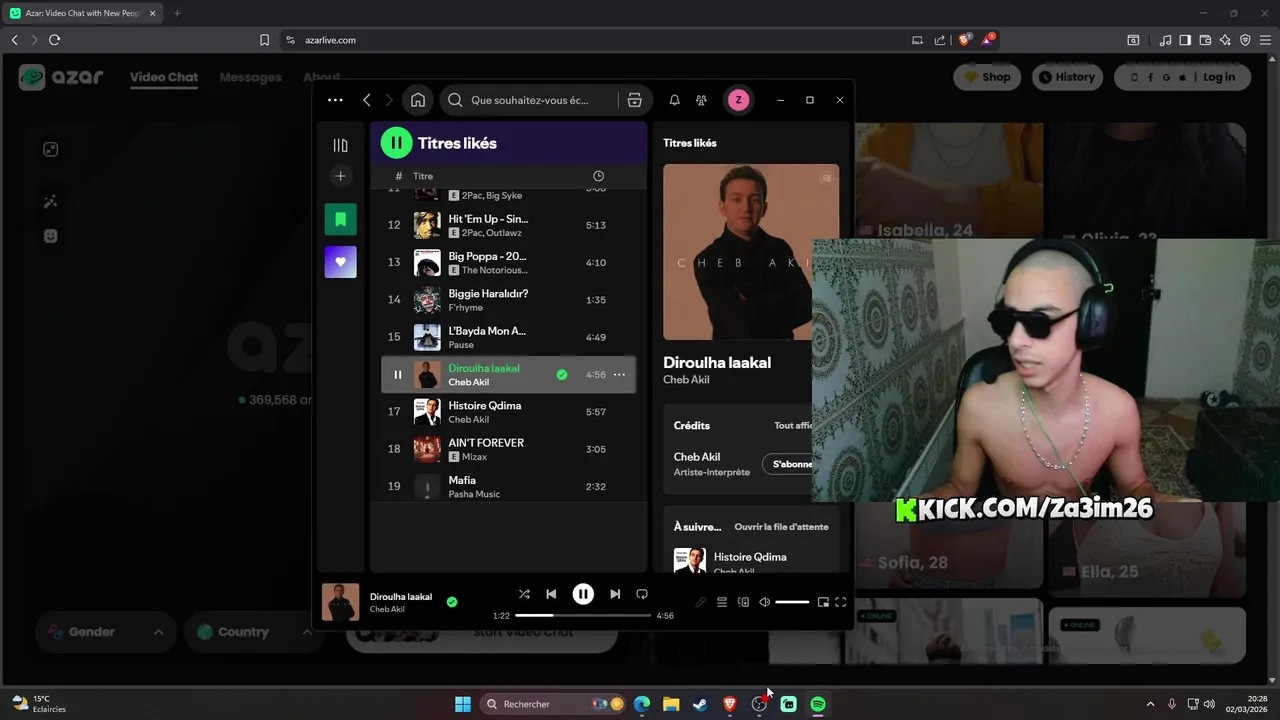The width and height of the screenshot is (1280, 720).
Task: Pause playback in Spotify bottom player bar
Action: [x=583, y=594]
